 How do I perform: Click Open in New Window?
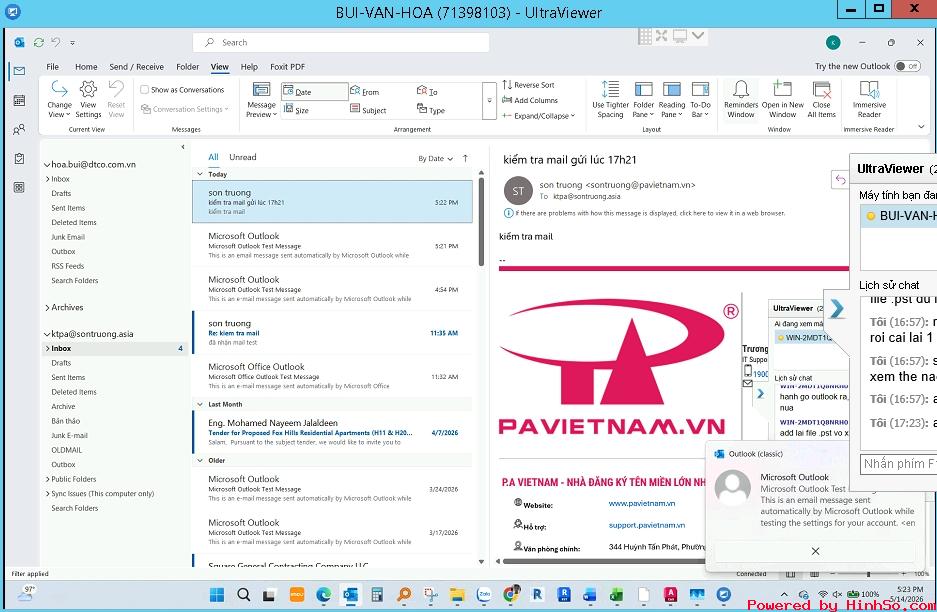pyautogui.click(x=782, y=99)
